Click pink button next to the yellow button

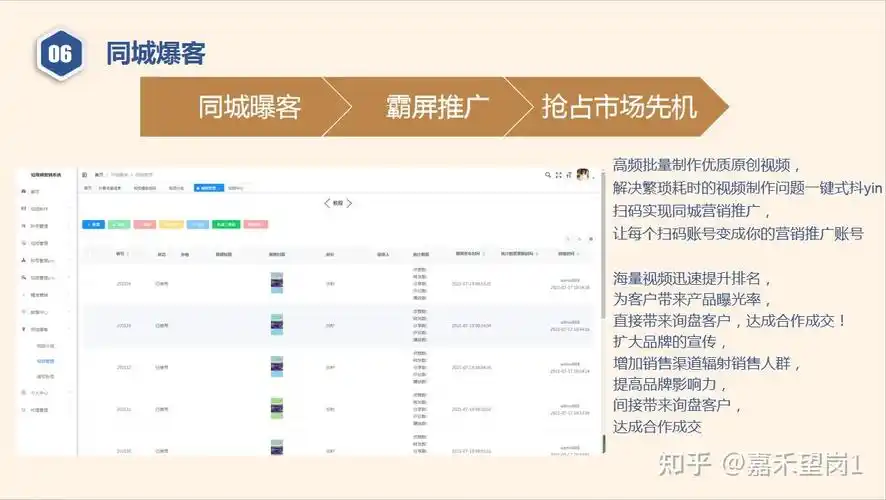pyautogui.click(x=145, y=224)
